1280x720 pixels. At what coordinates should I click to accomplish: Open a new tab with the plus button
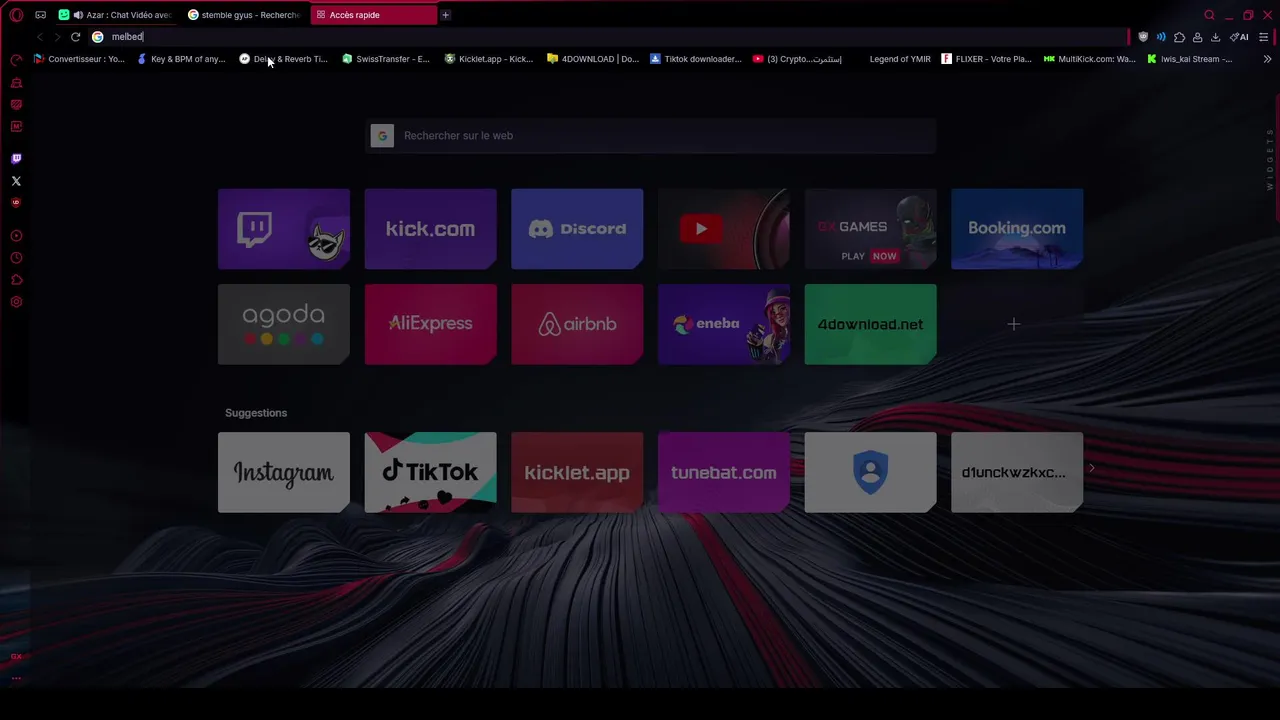445,15
